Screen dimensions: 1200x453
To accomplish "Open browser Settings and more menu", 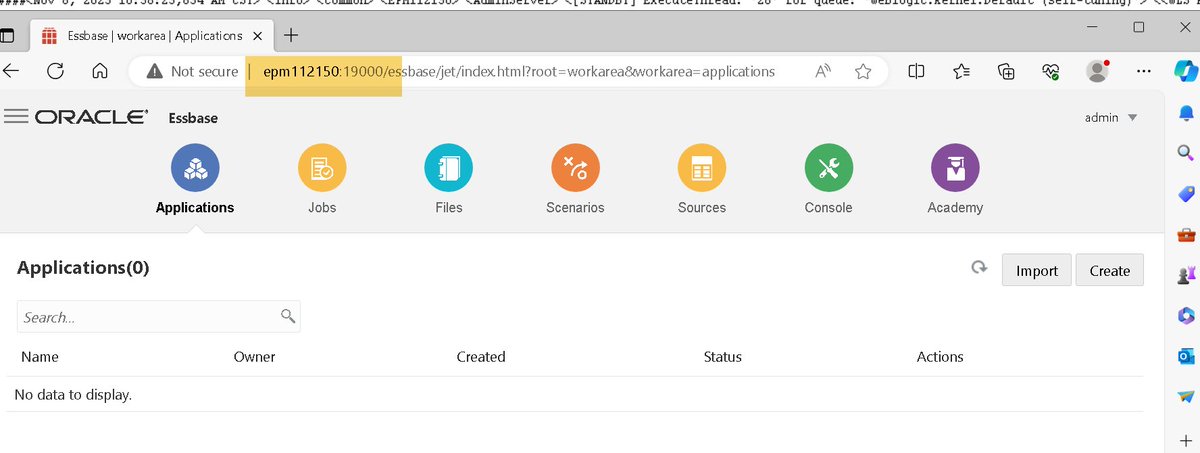I will (x=1144, y=71).
